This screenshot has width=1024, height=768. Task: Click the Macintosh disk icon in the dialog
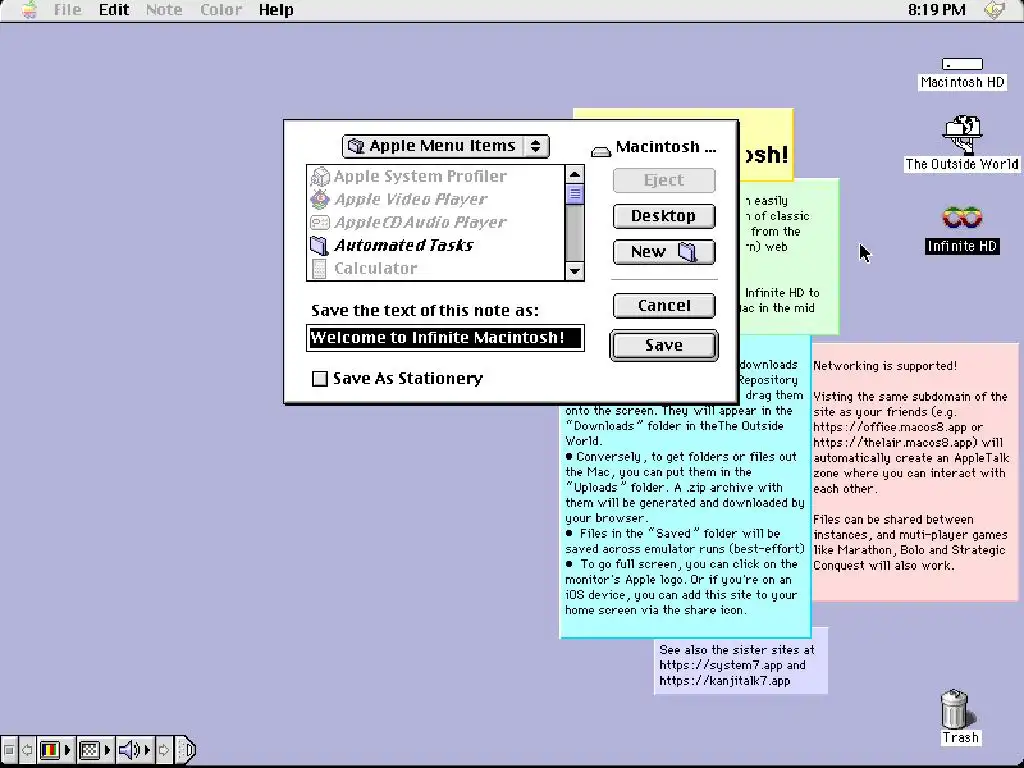601,151
